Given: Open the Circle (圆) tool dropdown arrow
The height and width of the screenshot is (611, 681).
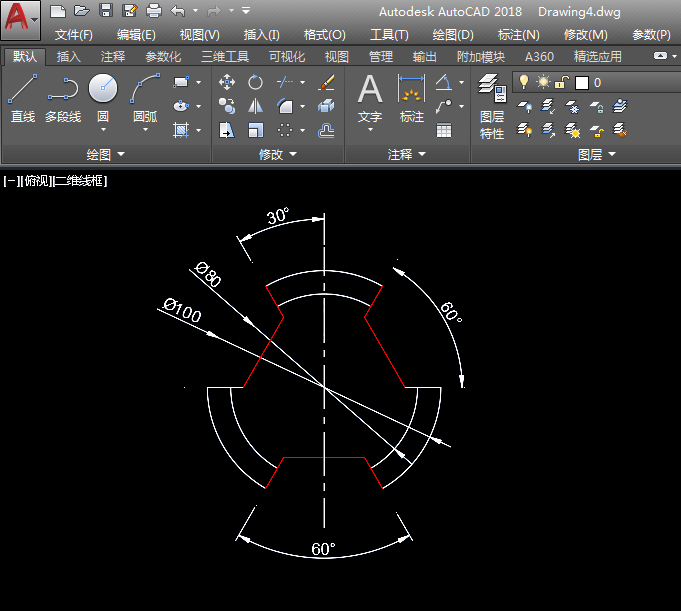Looking at the screenshot, I should click(103, 130).
